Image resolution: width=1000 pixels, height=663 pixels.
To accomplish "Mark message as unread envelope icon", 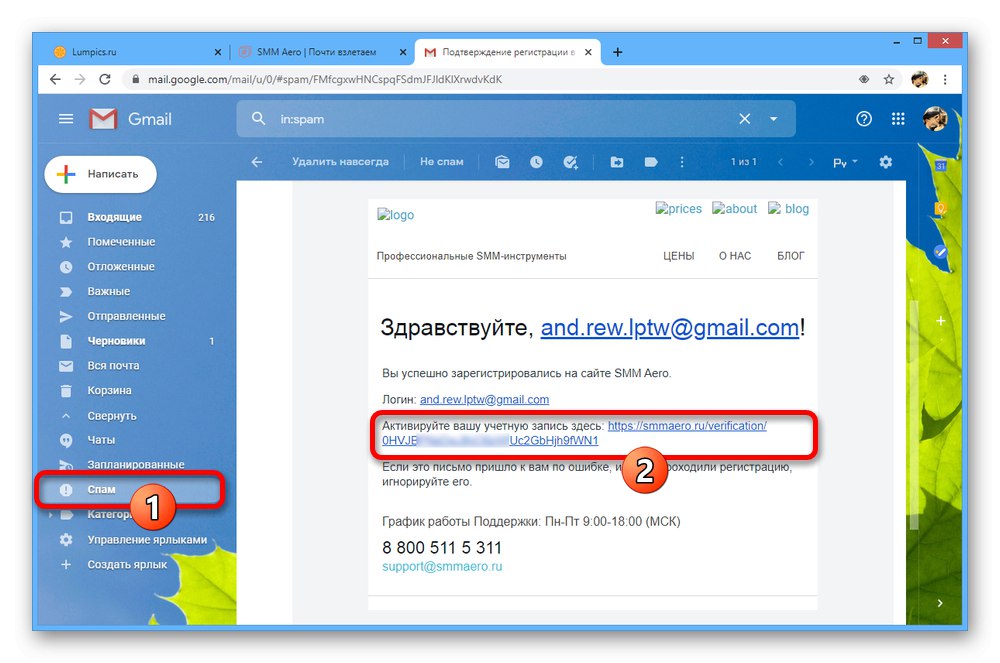I will (503, 162).
